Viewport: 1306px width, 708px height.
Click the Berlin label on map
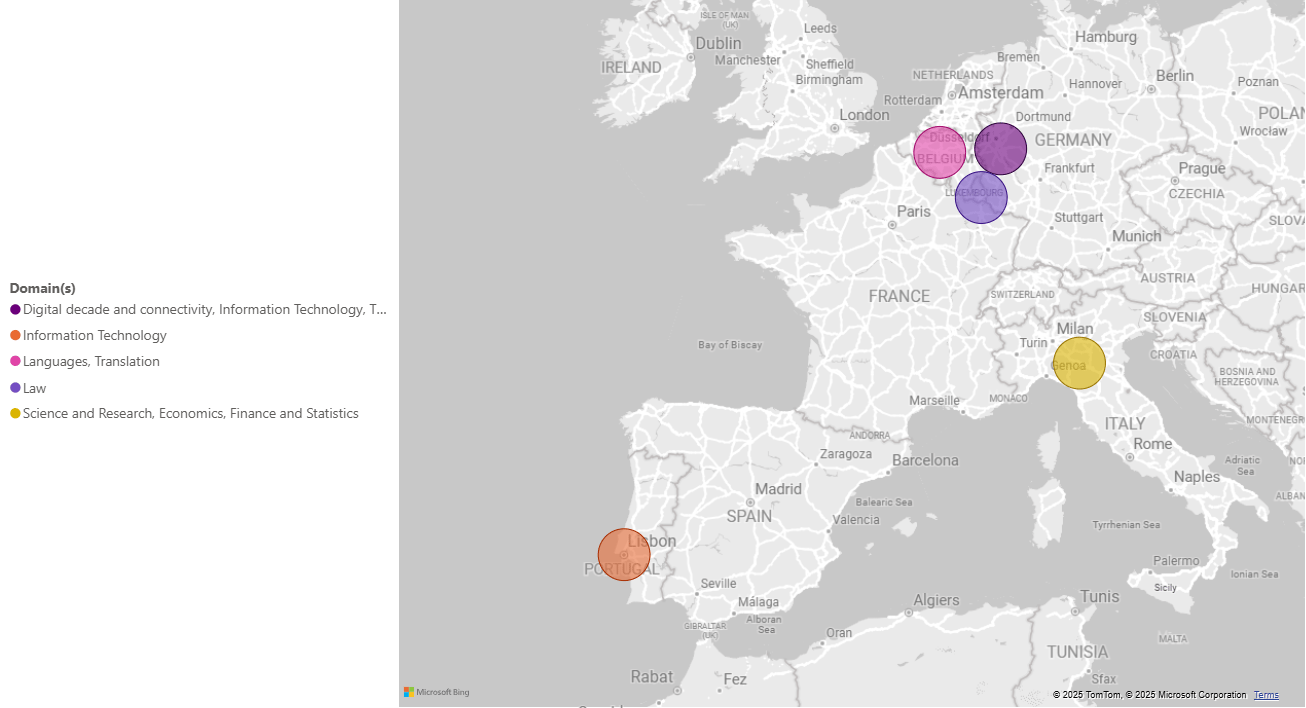pyautogui.click(x=1175, y=76)
